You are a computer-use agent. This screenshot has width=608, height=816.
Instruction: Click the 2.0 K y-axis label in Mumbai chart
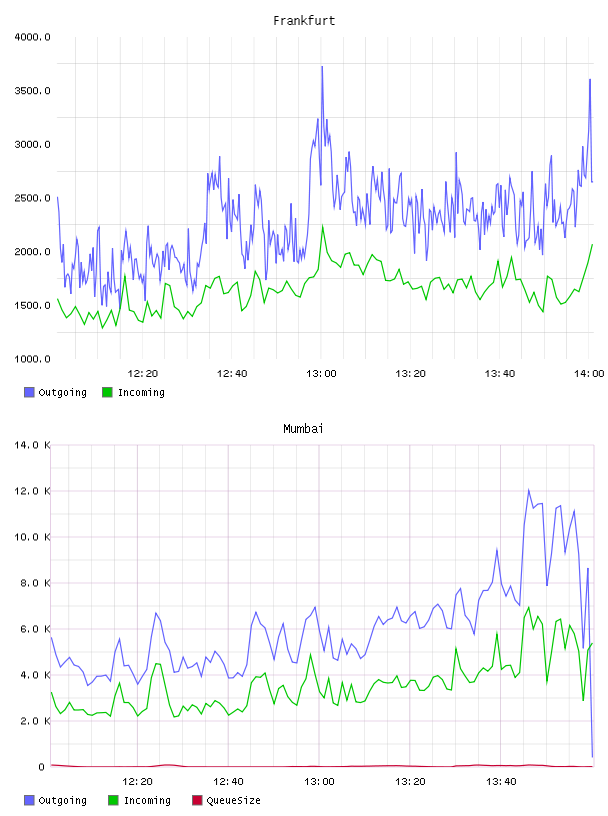(x=35, y=721)
